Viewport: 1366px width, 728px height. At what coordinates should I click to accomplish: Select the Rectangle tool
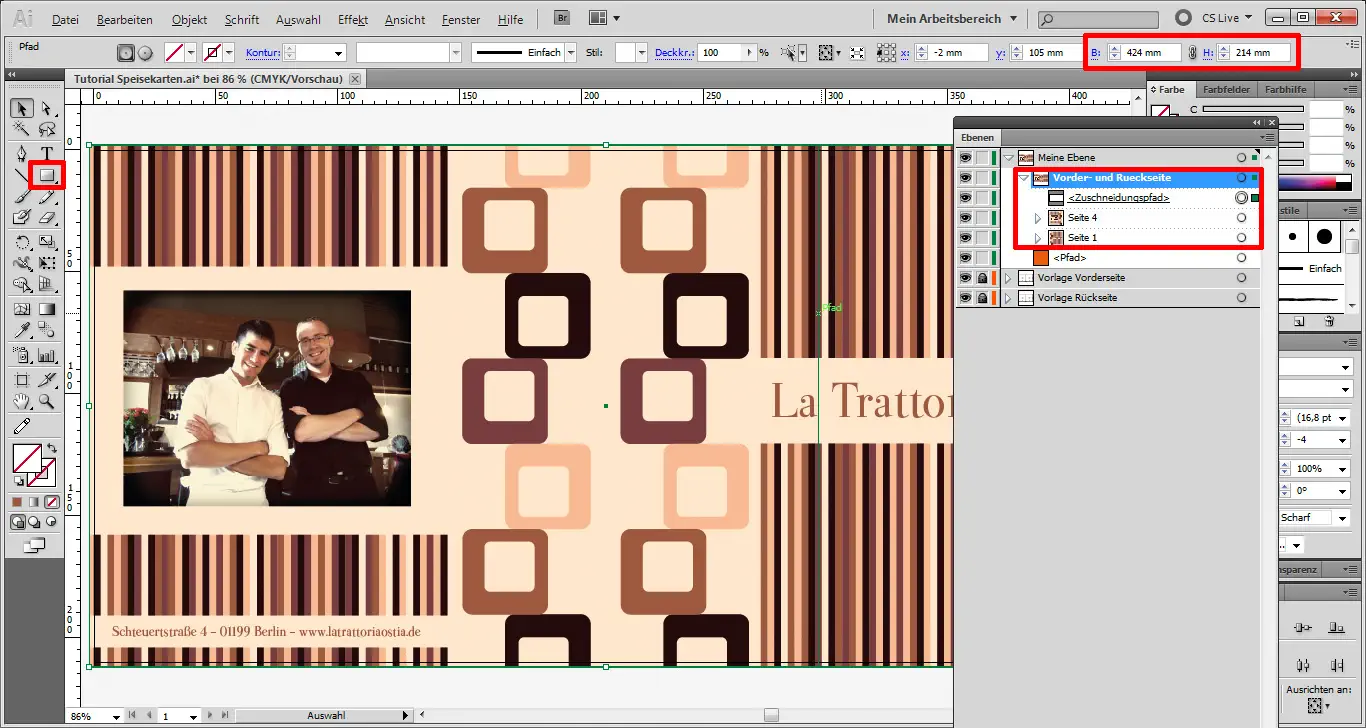(46, 174)
